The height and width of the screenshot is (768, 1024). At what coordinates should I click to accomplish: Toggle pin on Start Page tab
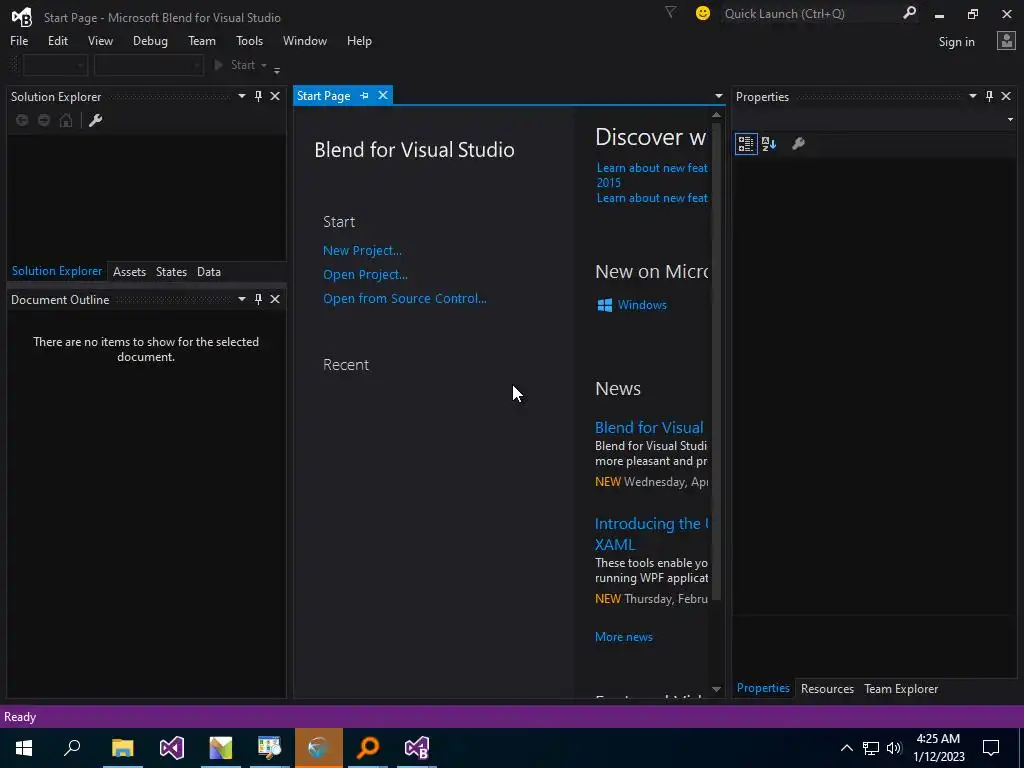[364, 95]
